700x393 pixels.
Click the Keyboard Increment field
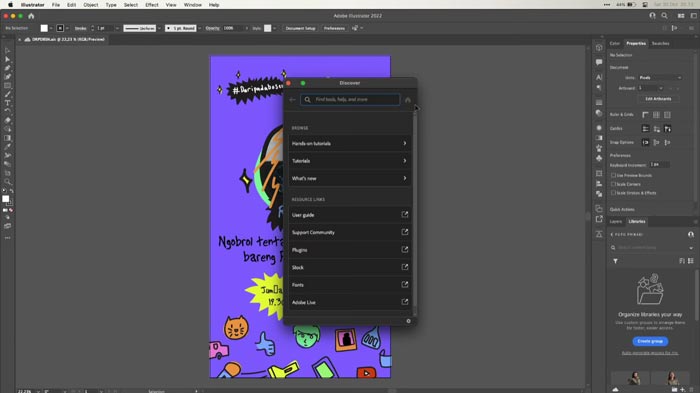(659, 165)
